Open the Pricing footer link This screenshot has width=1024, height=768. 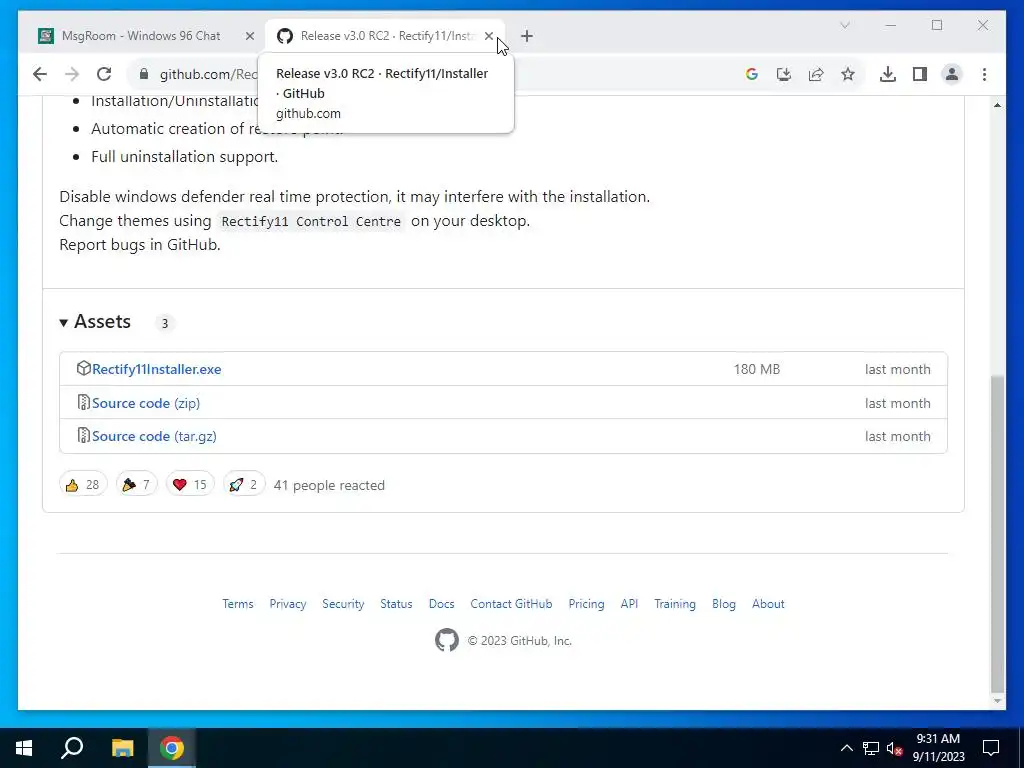[586, 604]
